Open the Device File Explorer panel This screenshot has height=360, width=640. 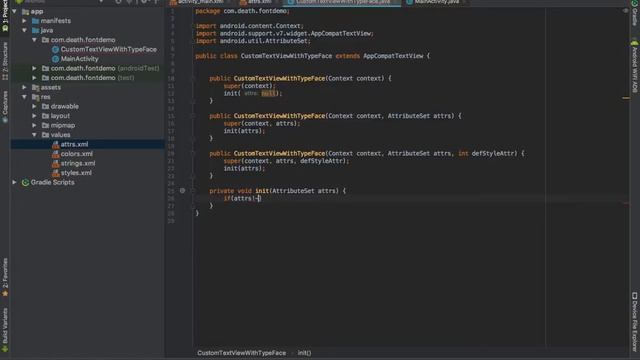click(x=635, y=322)
